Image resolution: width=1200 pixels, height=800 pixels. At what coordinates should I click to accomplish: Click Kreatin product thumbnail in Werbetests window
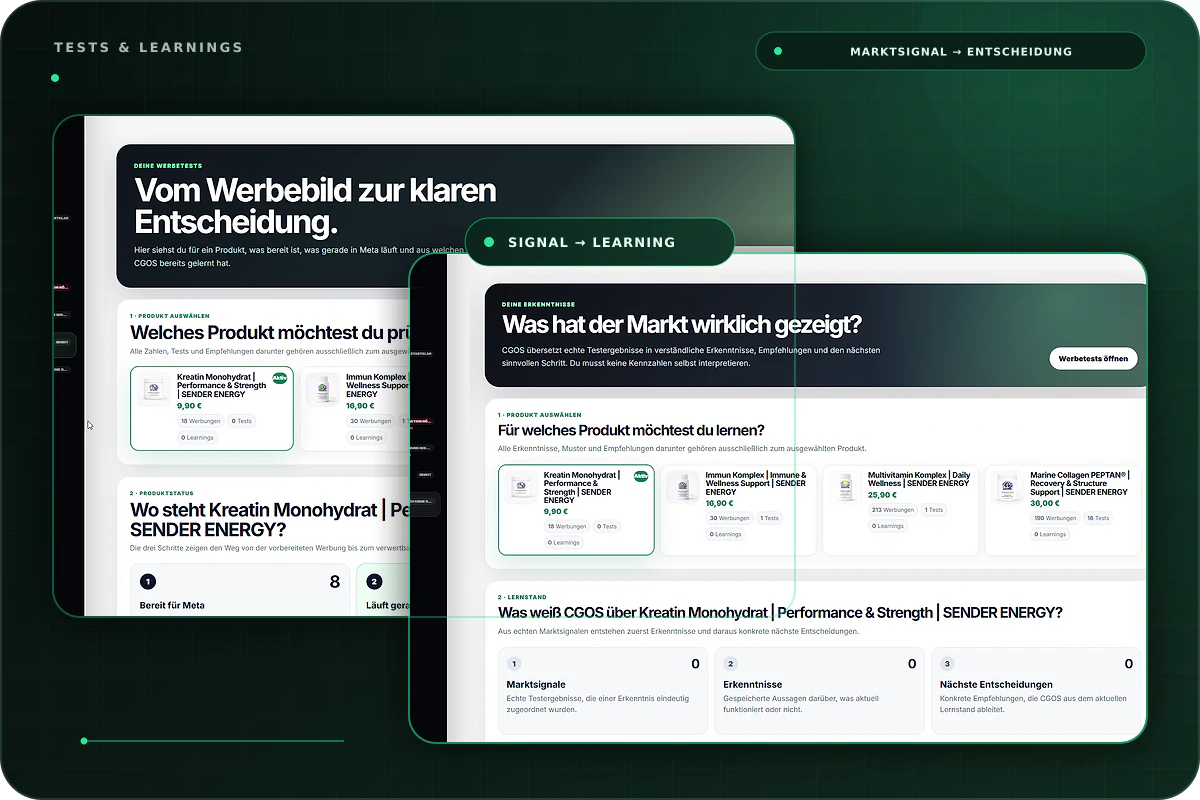154,390
